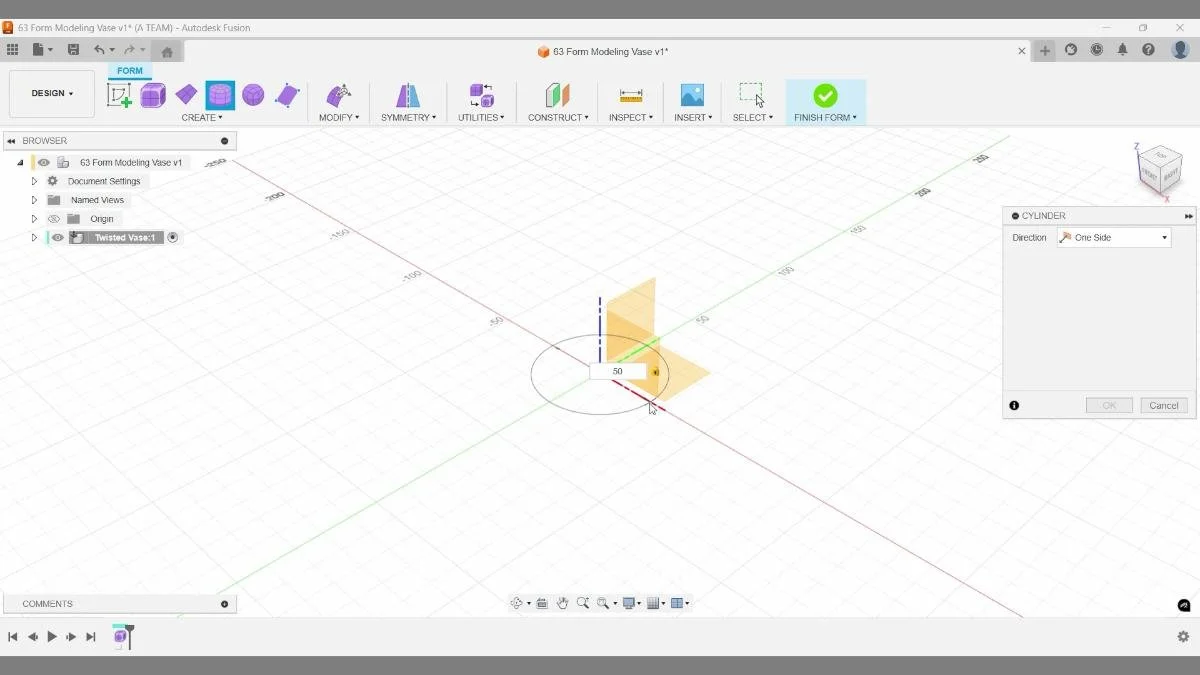Viewport: 1200px width, 675px height.
Task: Hide the 63 Form Modeling Vase v1 component
Action: coord(44,162)
